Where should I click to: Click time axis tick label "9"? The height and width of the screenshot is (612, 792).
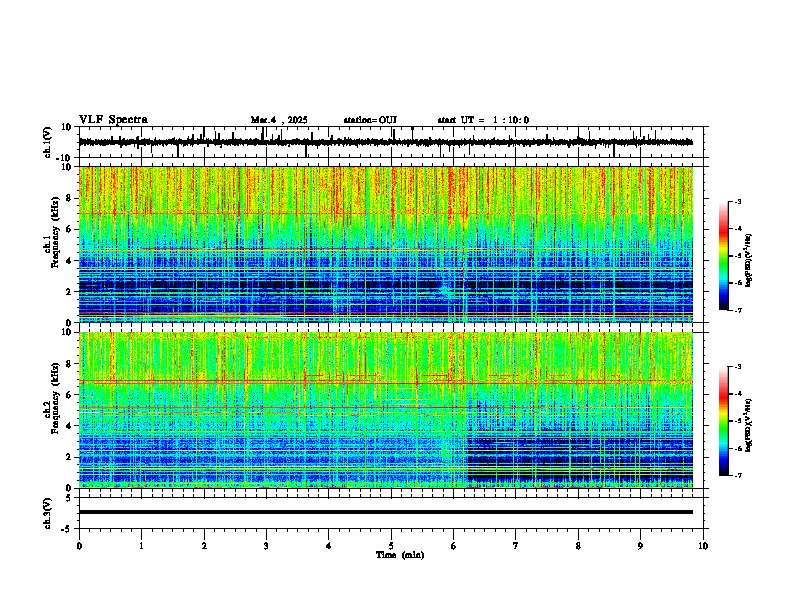(640, 546)
